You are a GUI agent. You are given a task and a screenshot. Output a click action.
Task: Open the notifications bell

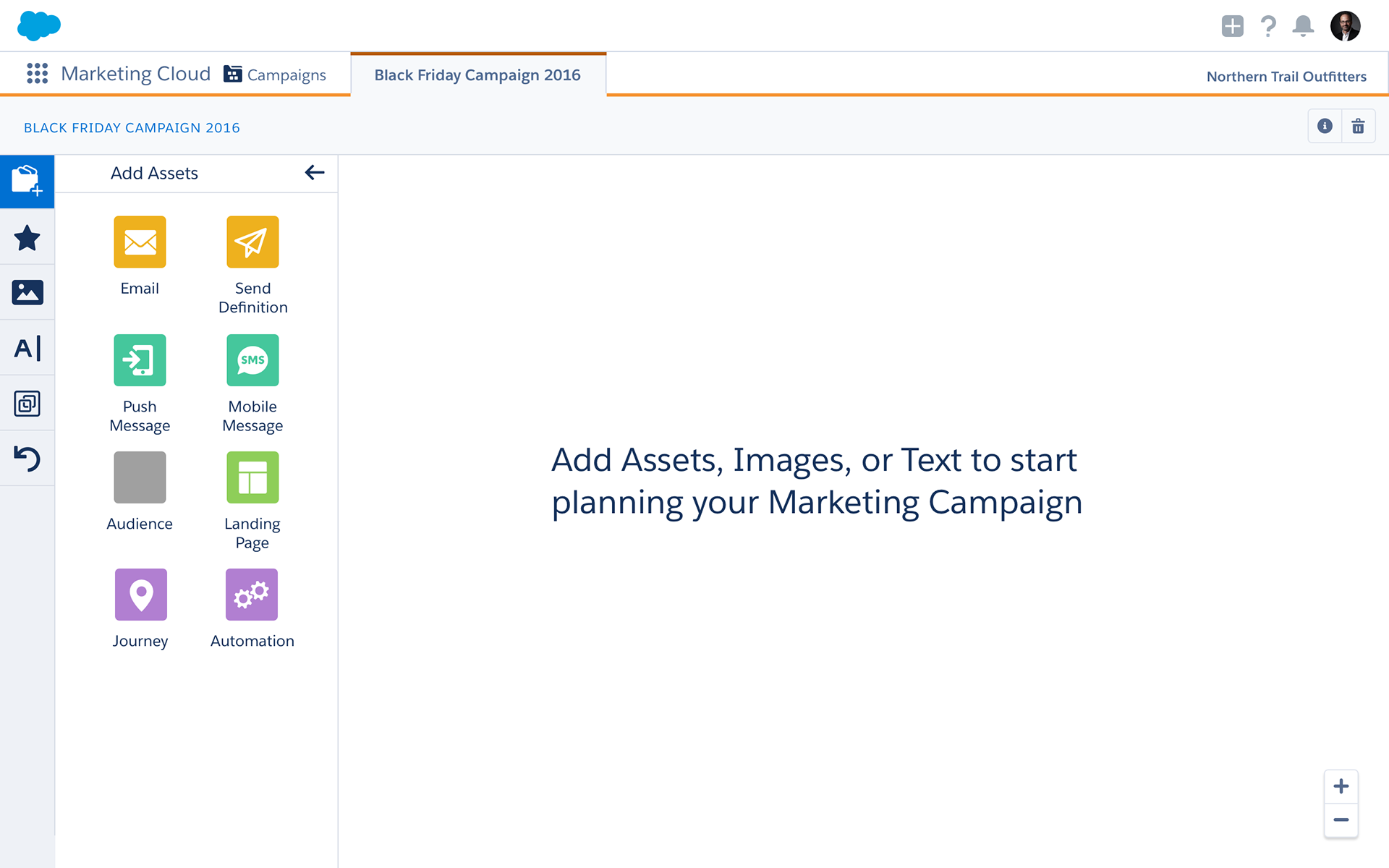(x=1303, y=26)
